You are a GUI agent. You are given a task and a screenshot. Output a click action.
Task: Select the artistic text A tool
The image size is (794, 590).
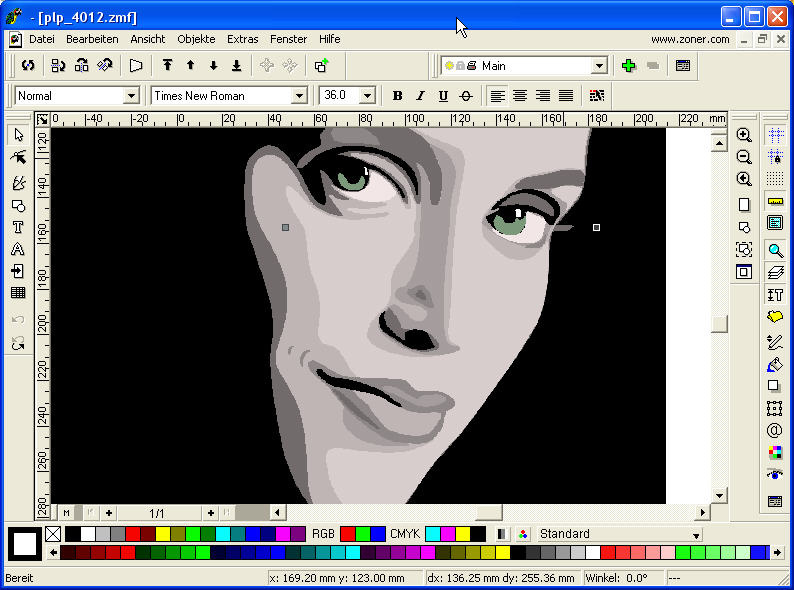tap(18, 249)
